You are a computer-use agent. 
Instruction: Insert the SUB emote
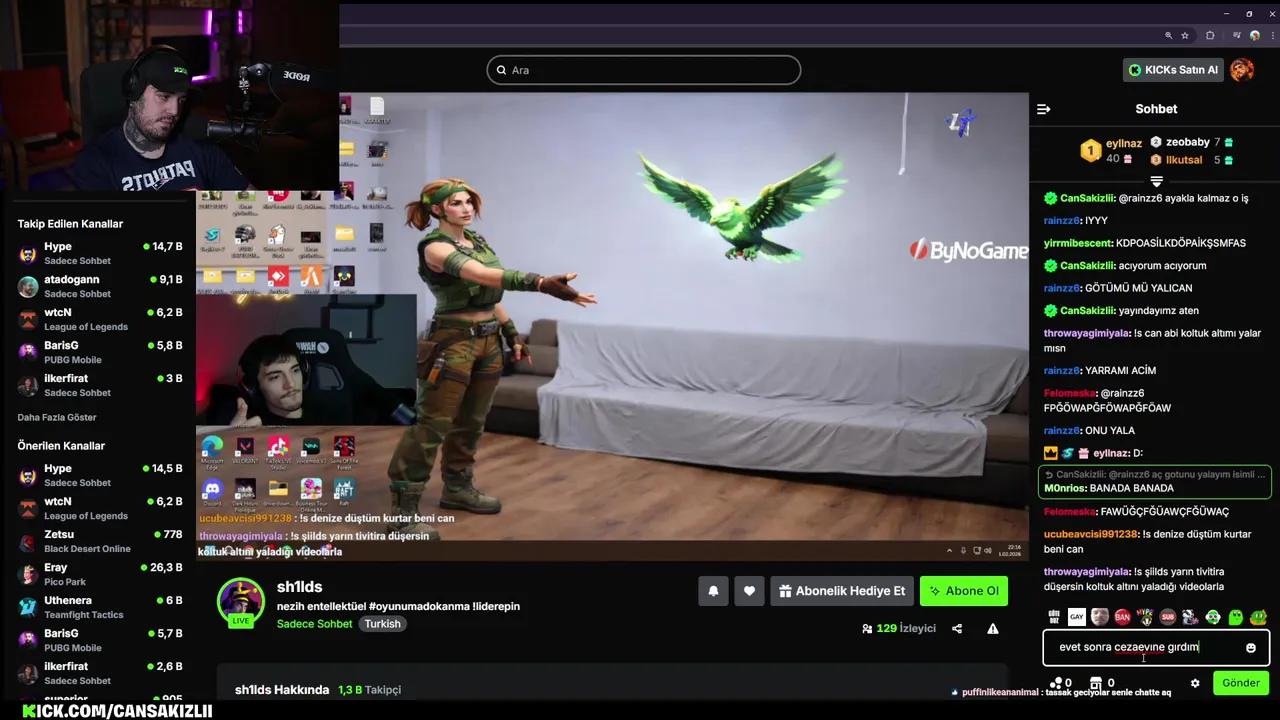pos(1168,617)
